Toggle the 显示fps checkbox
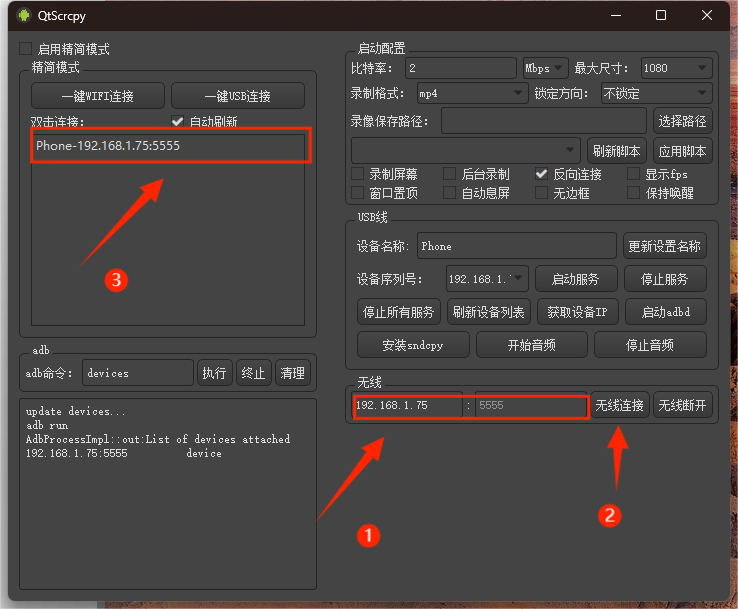The height and width of the screenshot is (609, 738). [634, 174]
